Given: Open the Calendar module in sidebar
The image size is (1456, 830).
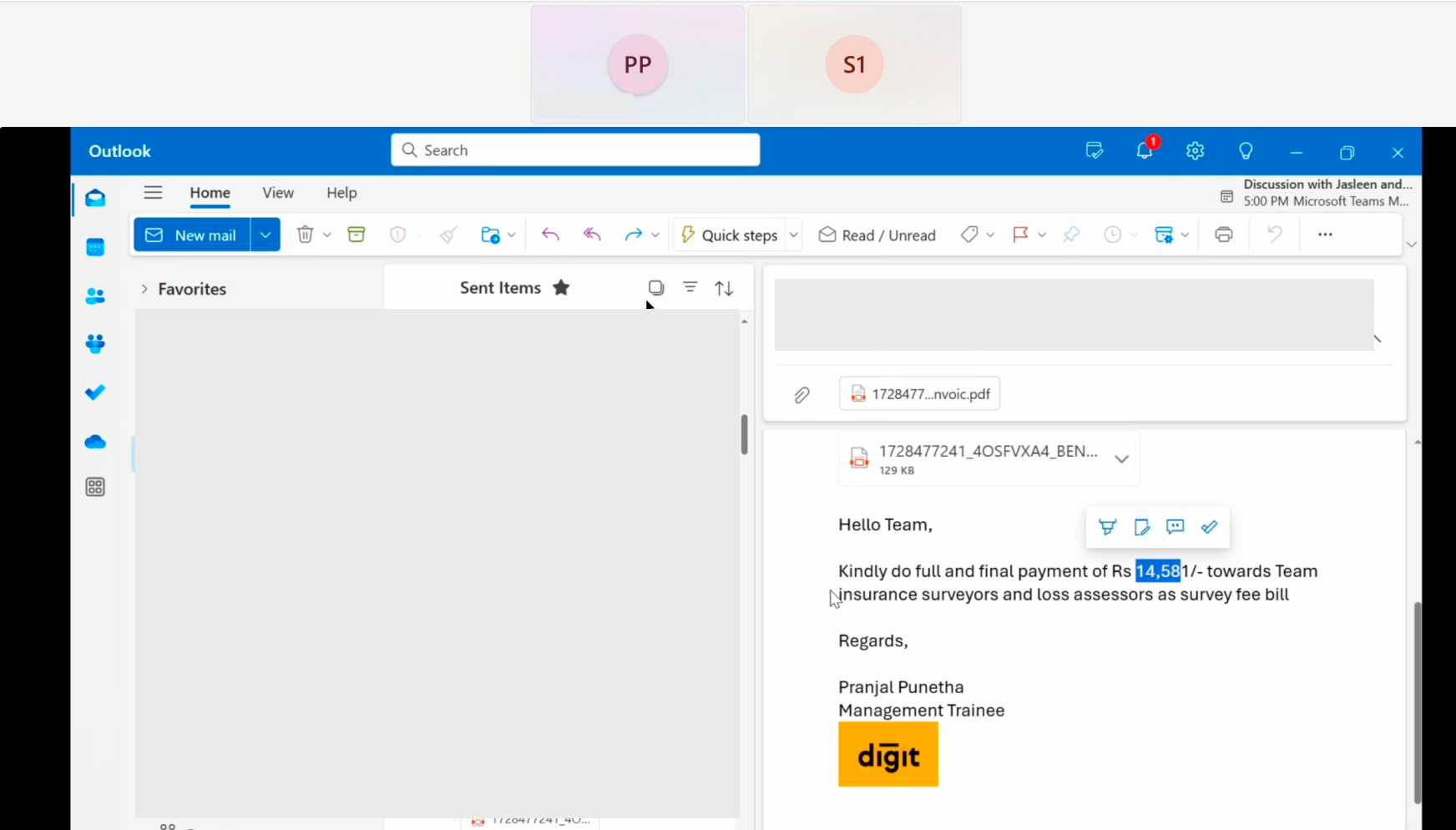Looking at the screenshot, I should click(x=95, y=247).
